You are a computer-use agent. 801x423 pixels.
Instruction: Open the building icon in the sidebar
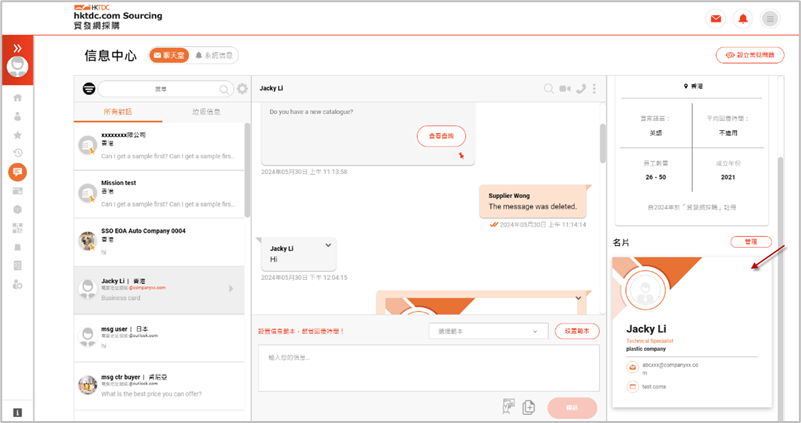coord(17,266)
